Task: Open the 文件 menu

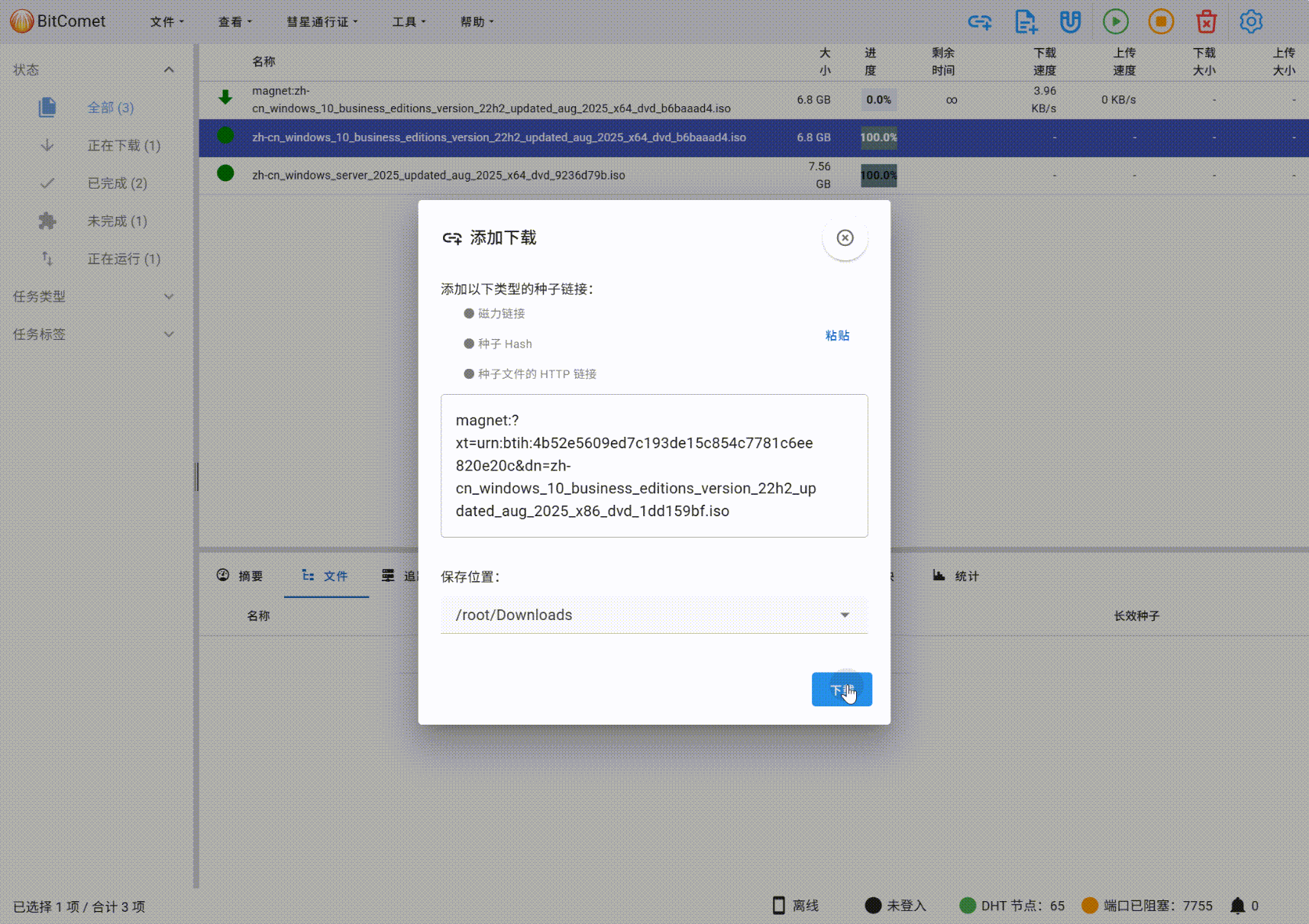Action: point(166,22)
